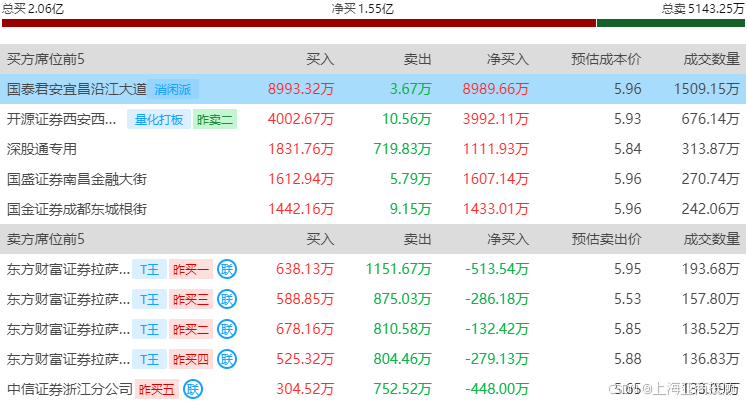Viewport: 747px width, 402px height.
Task: Click the 总卖 5143.25万 label
Action: point(703,8)
